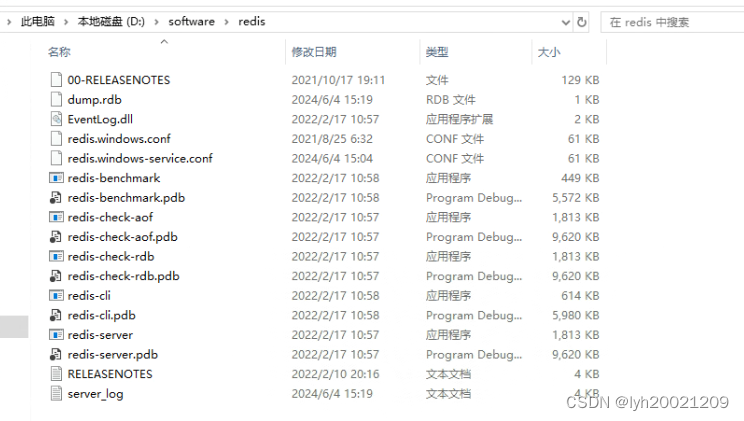744x421 pixels.
Task: Click the redis breadcrumb segment
Action: coord(251,21)
